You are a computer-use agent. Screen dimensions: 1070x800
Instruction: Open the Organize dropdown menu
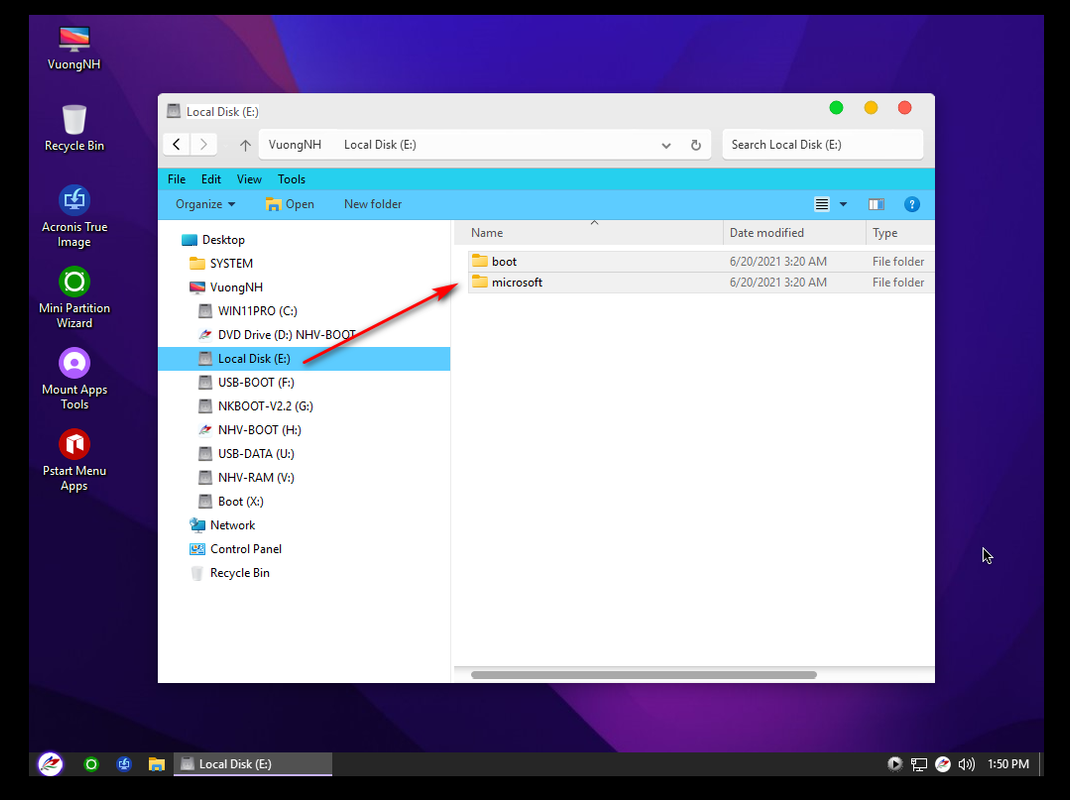click(205, 204)
